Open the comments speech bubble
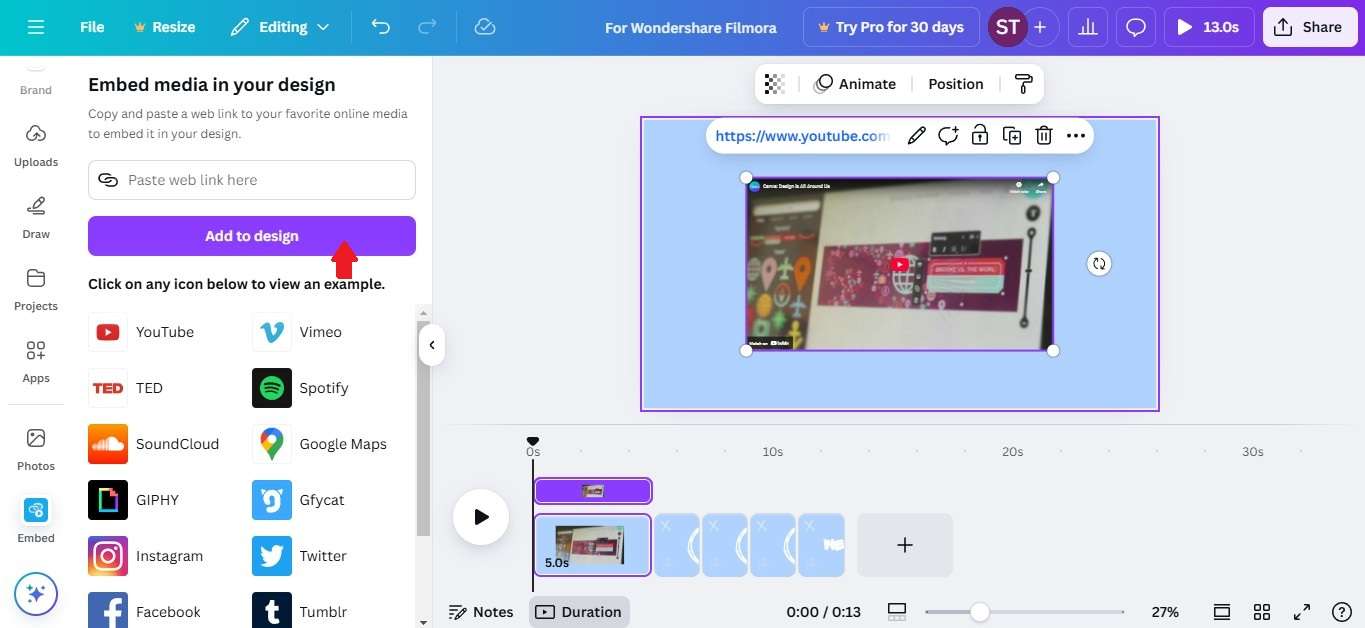 point(1136,27)
